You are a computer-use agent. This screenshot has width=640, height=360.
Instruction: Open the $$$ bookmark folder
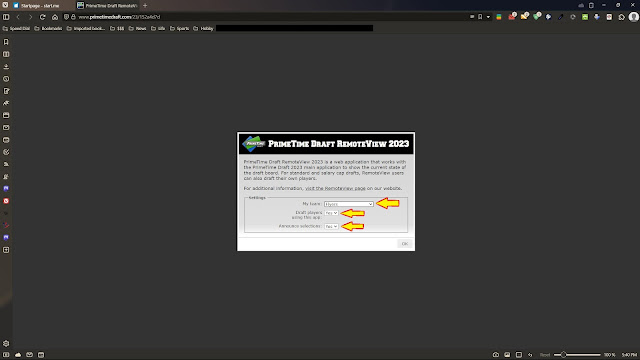[x=117, y=29]
